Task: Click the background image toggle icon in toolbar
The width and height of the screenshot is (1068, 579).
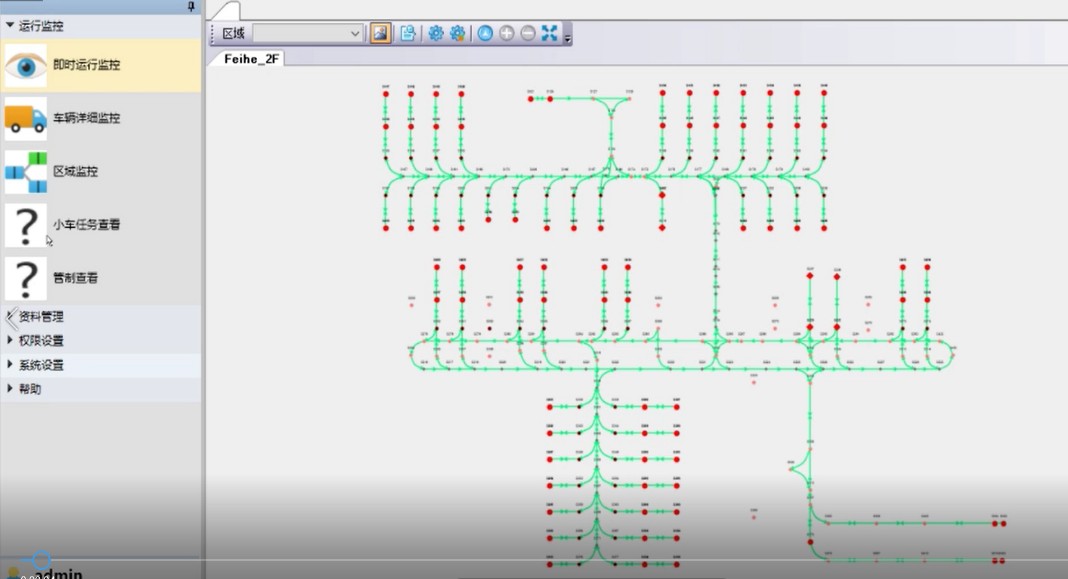Action: 380,33
